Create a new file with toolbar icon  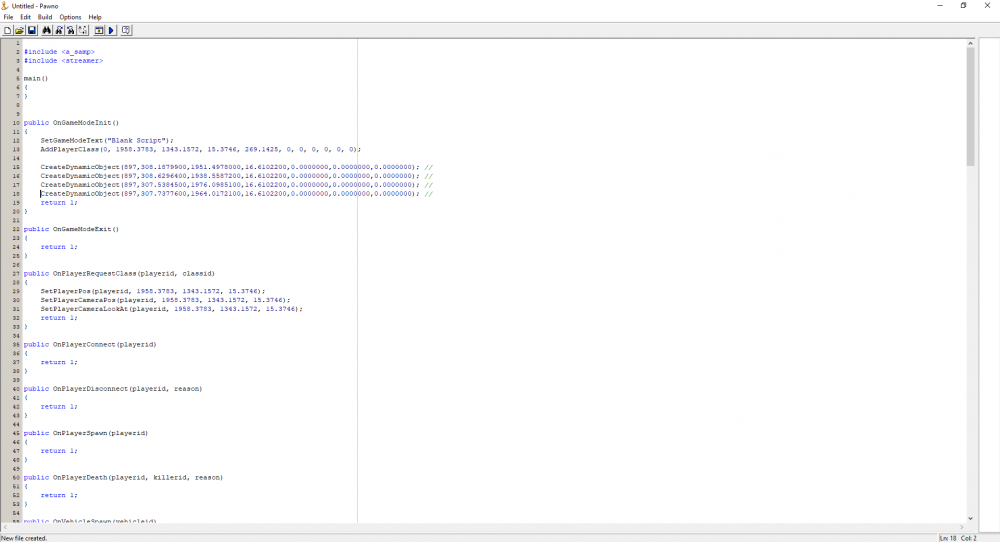coord(8,30)
